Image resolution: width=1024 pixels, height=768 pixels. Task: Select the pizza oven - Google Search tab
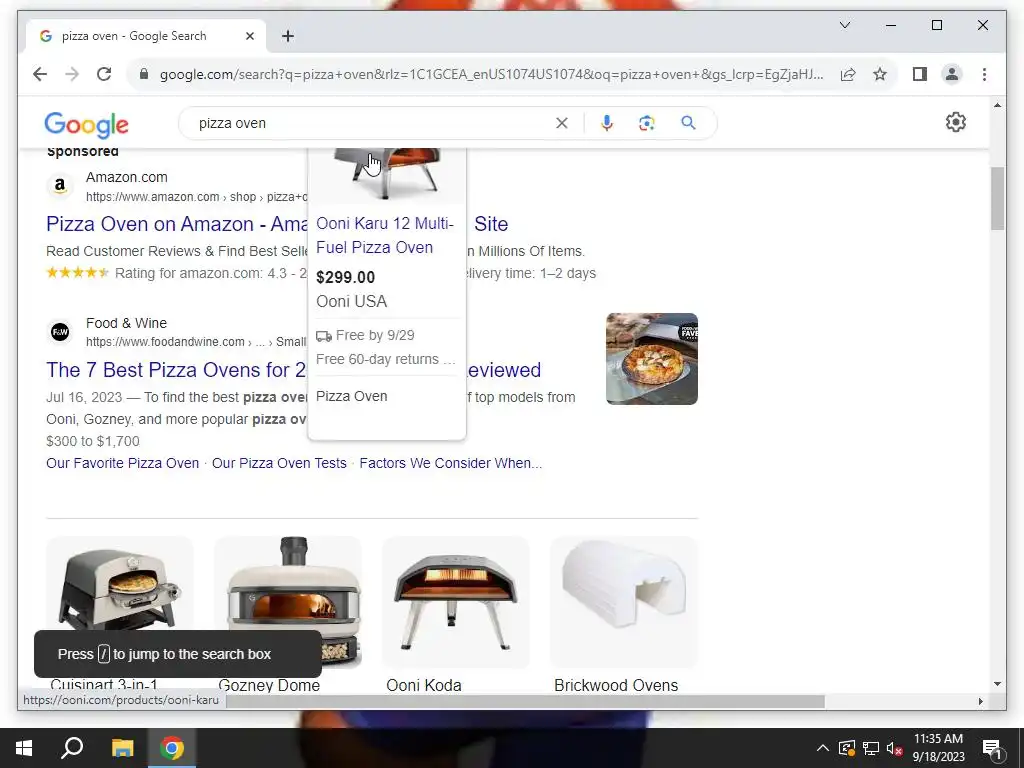coord(146,36)
